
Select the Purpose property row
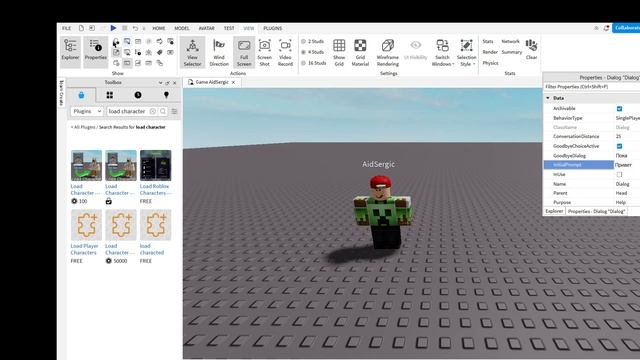[x=592, y=202]
